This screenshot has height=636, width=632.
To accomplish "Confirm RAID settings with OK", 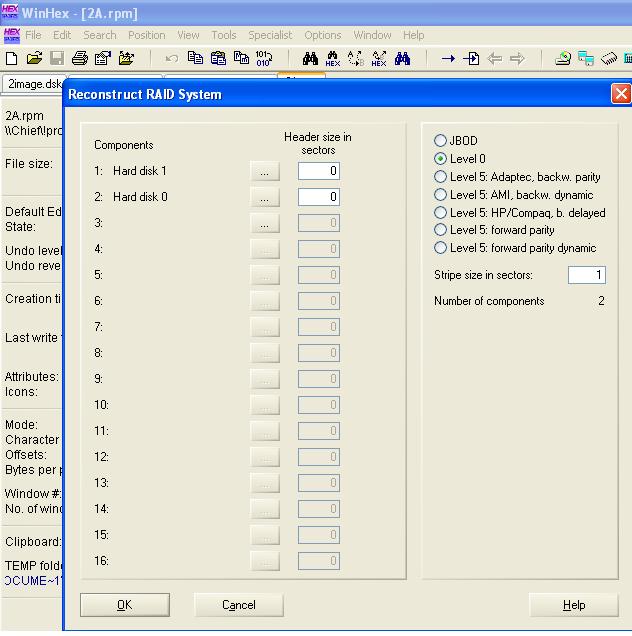I will 125,605.
